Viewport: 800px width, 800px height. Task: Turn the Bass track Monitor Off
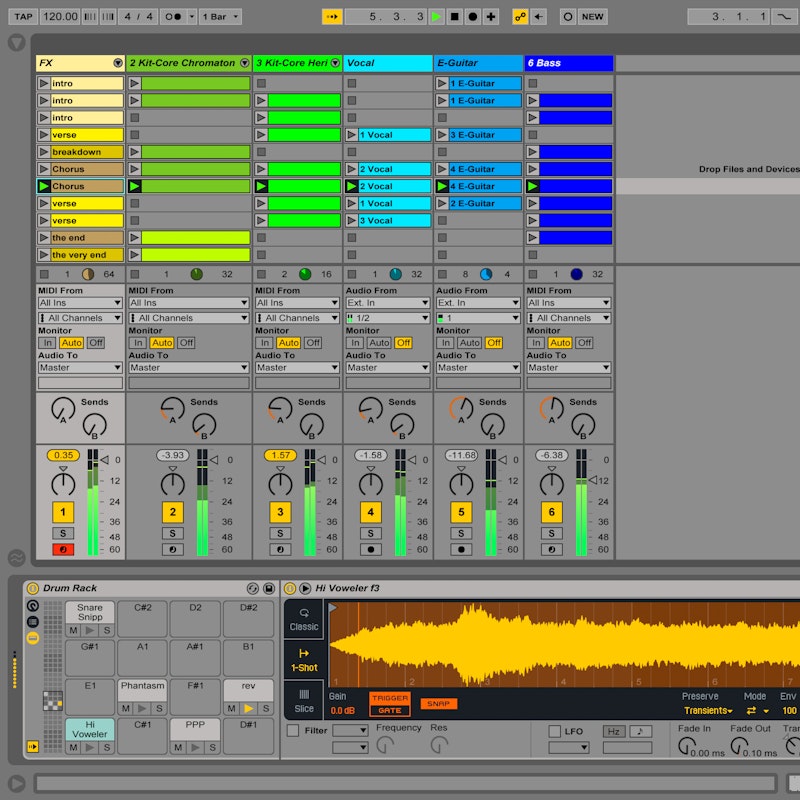pos(584,343)
